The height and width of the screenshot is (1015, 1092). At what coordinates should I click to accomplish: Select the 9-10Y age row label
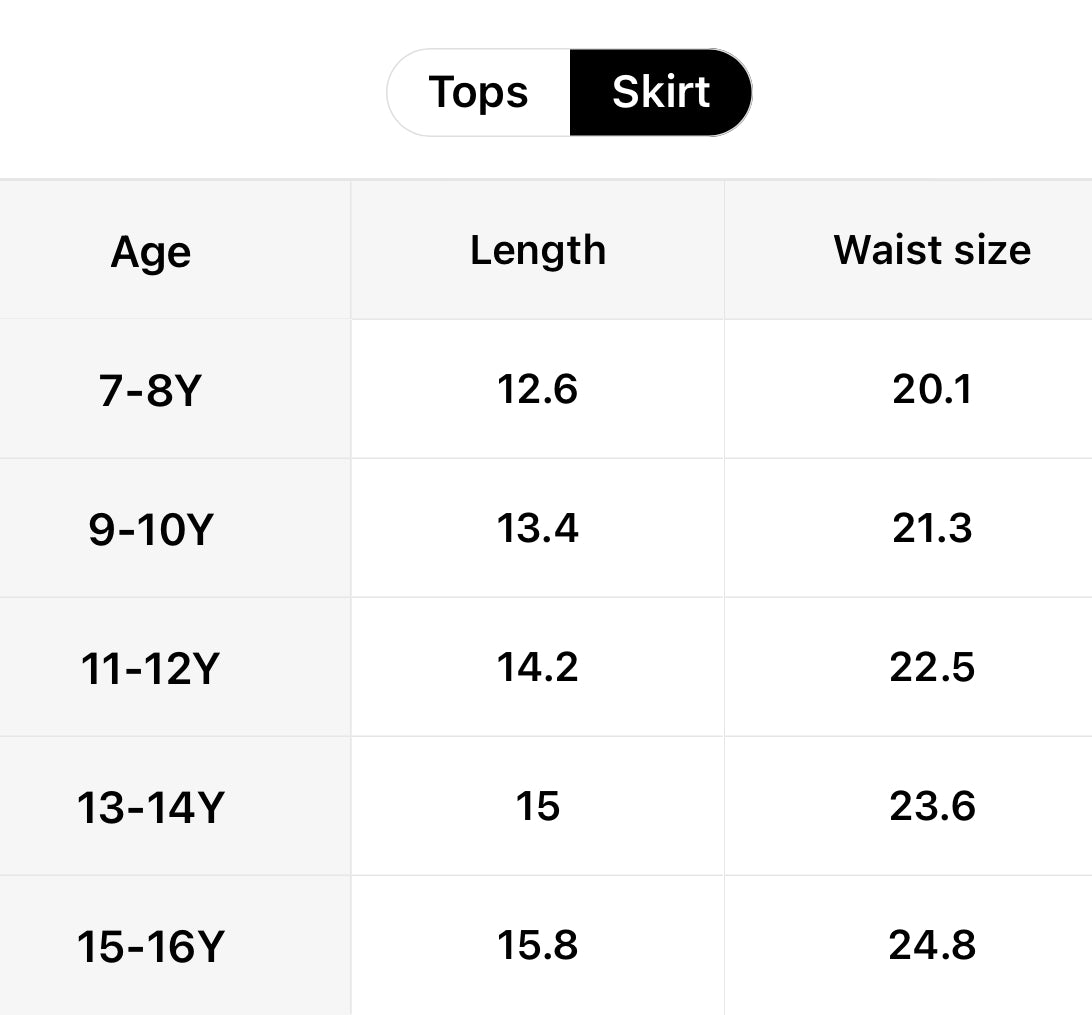pos(151,529)
